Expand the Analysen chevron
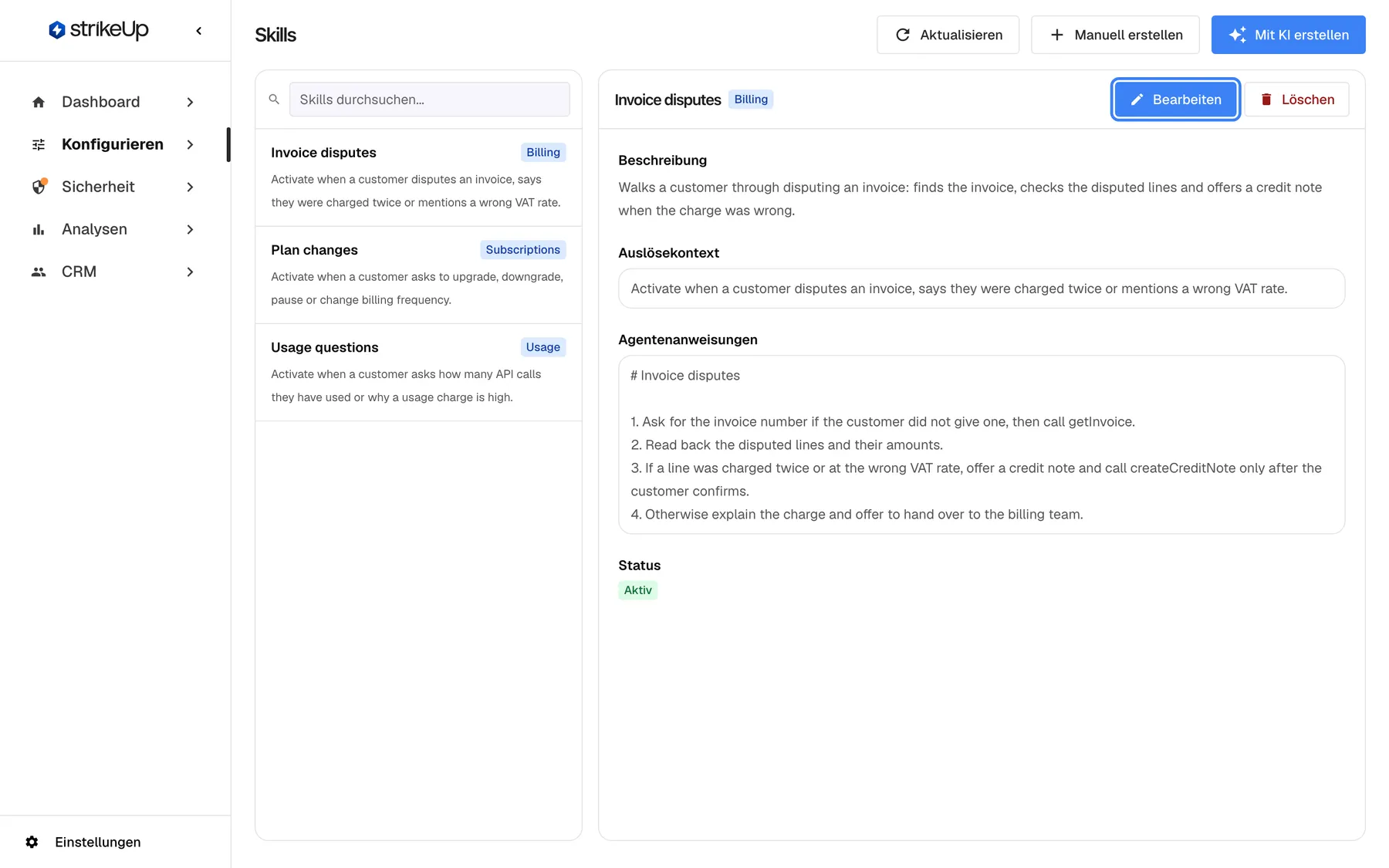The width and height of the screenshot is (1389, 868). coord(190,229)
